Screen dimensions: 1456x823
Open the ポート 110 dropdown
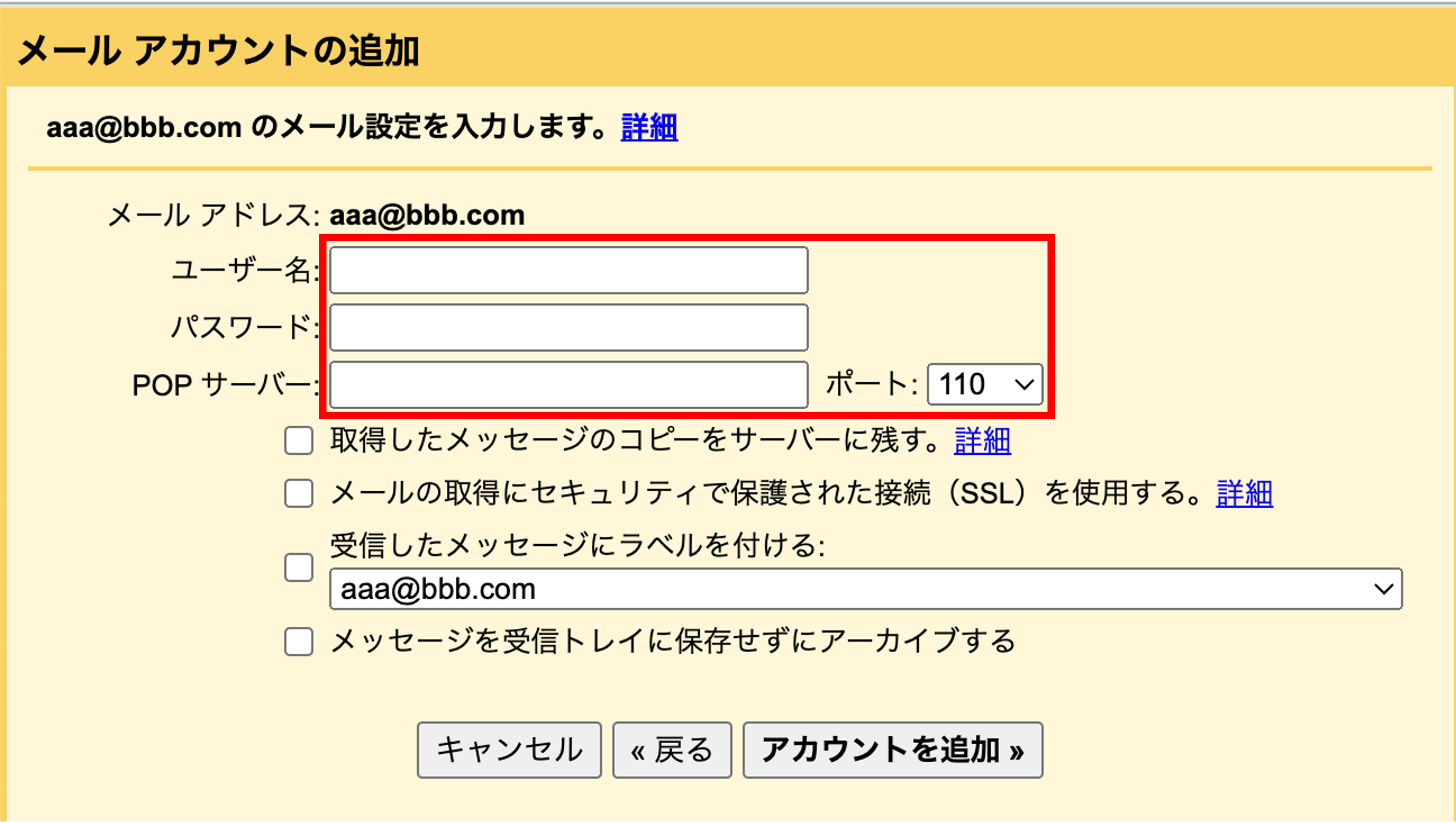click(x=985, y=384)
